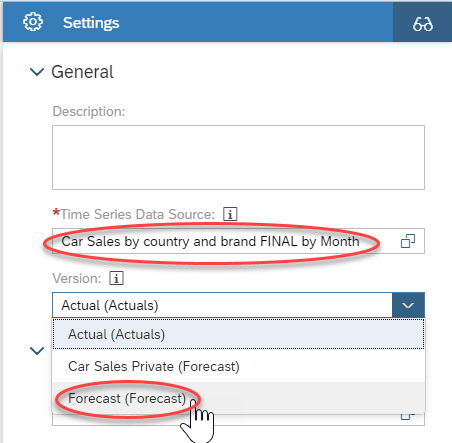Click the Time Series Data Source label
This screenshot has height=443, width=452.
[x=137, y=214]
